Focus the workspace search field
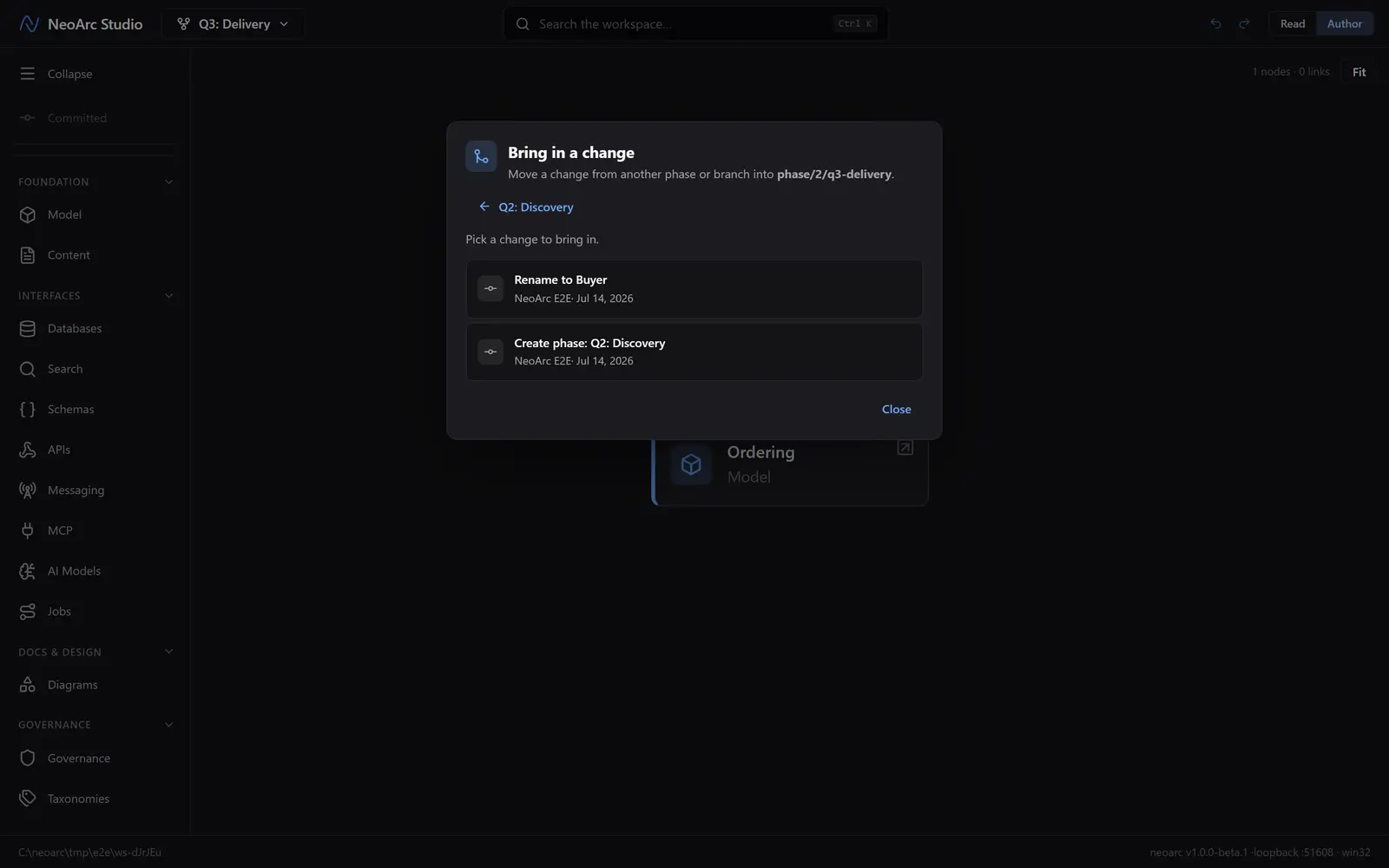Viewport: 1389px width, 868px height. (x=695, y=23)
